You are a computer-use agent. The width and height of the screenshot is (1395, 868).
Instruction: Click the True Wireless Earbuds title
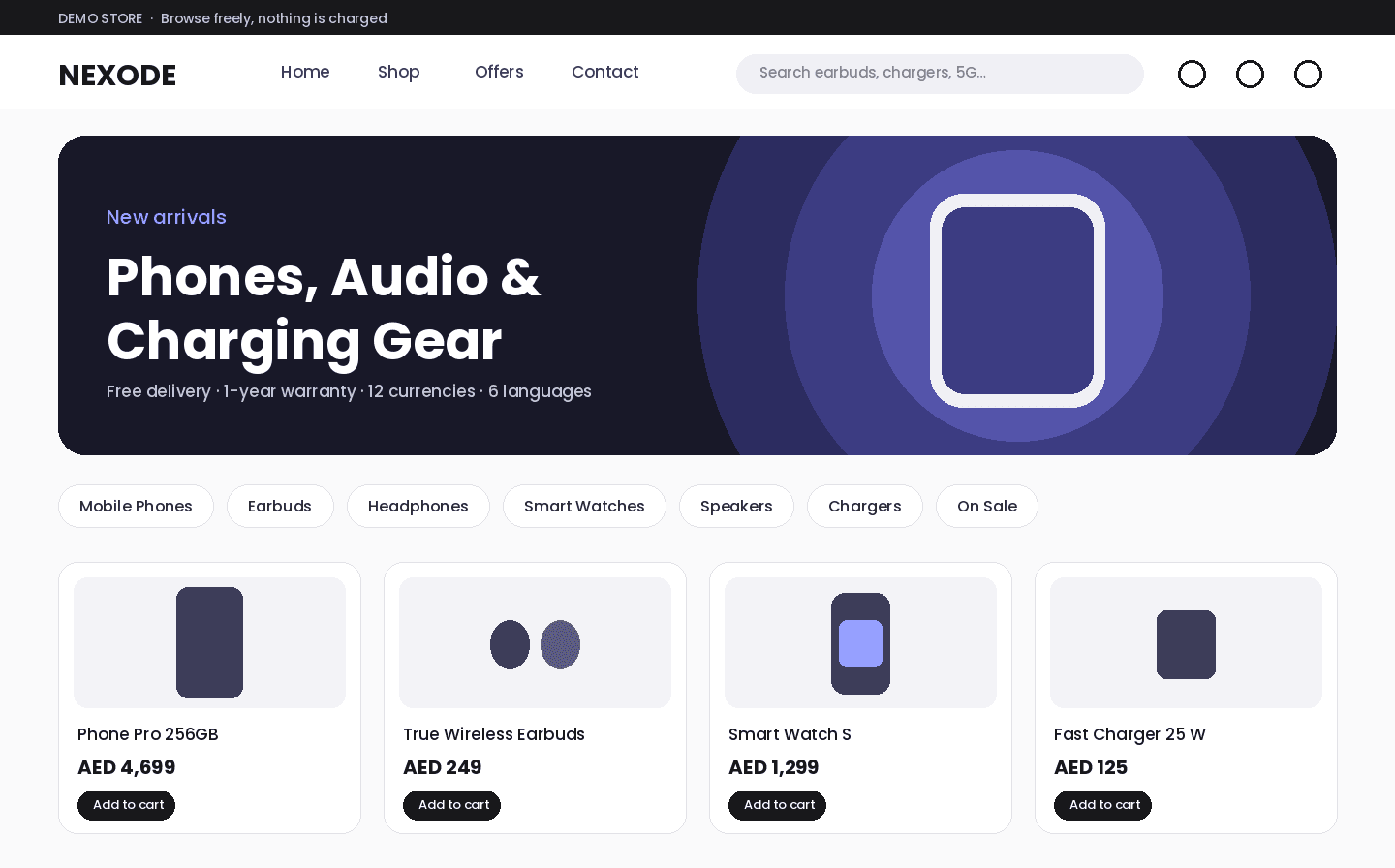[x=494, y=734]
